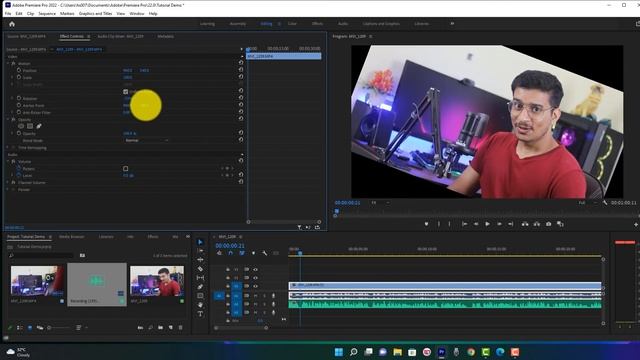Open playback resolution Full dropdown
The width and height of the screenshot is (640, 360).
(587, 202)
